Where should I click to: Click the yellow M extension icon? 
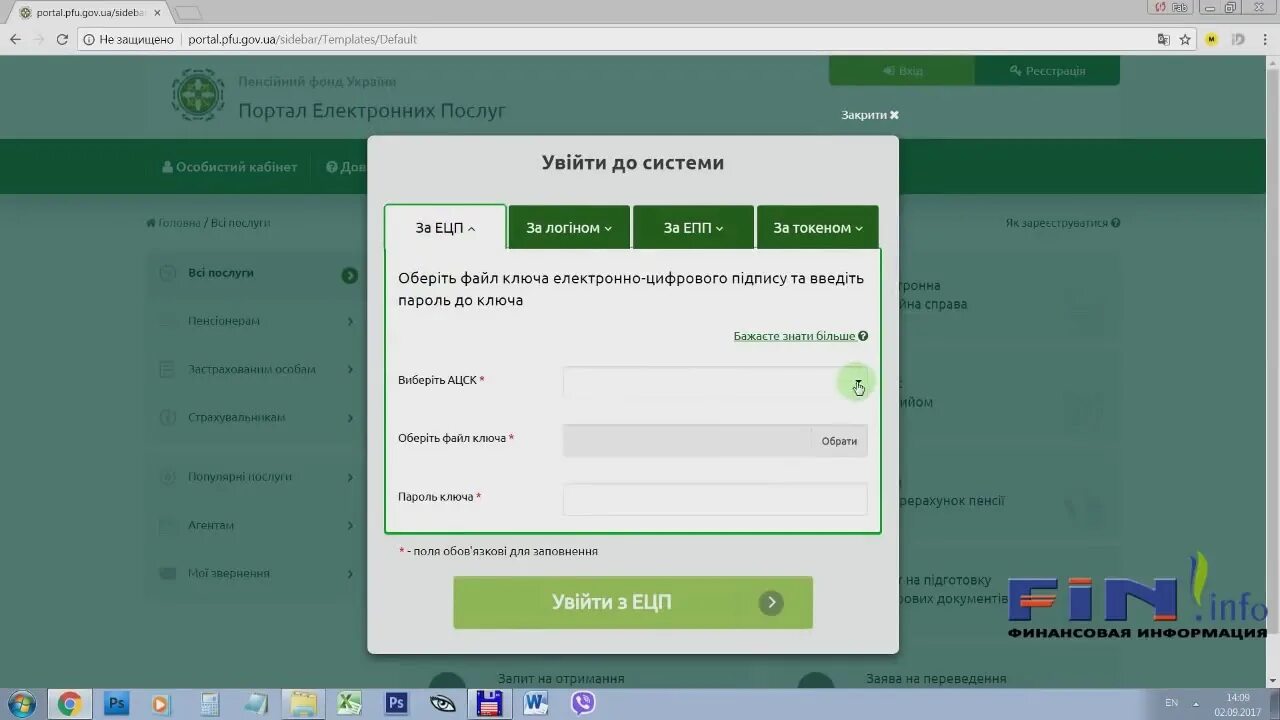pos(1211,39)
